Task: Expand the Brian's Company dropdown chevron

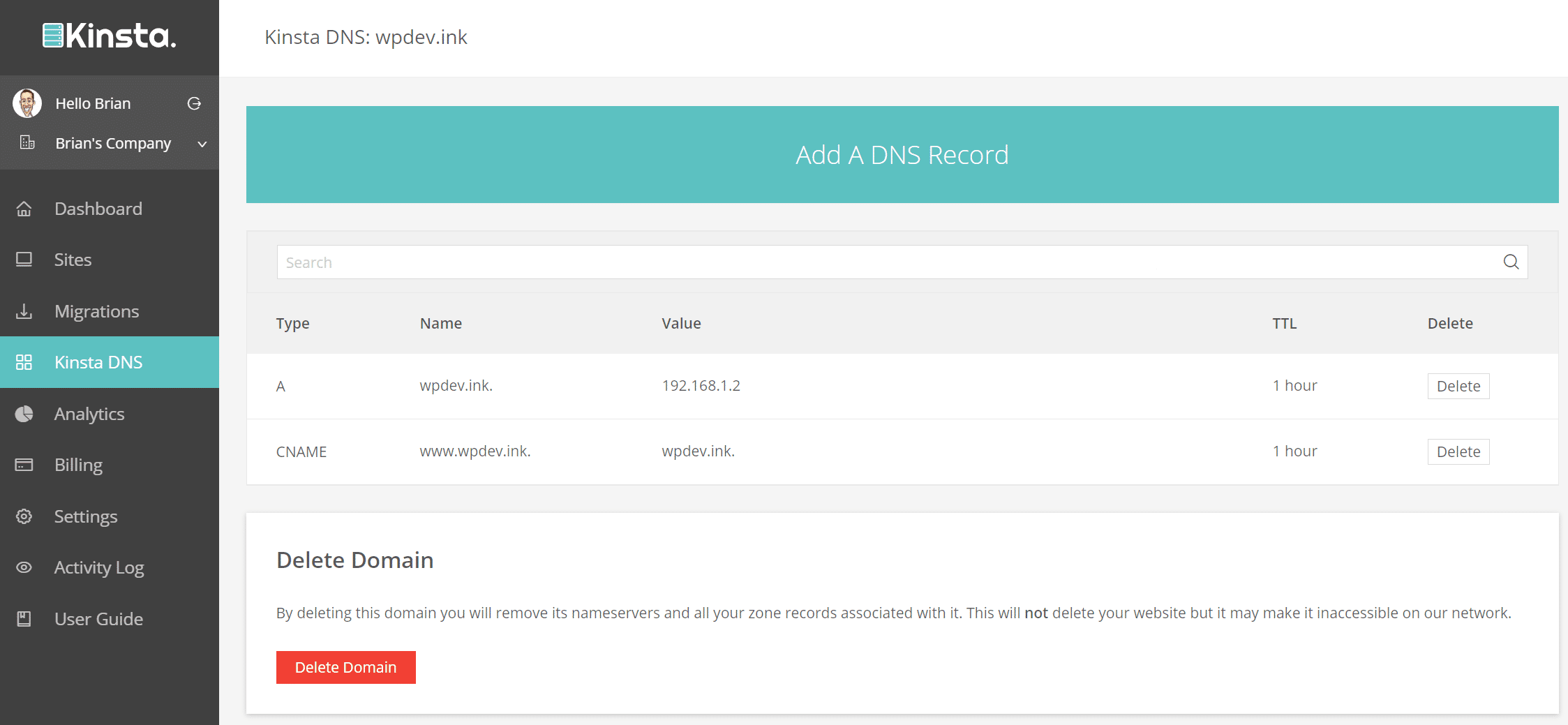Action: tap(202, 144)
